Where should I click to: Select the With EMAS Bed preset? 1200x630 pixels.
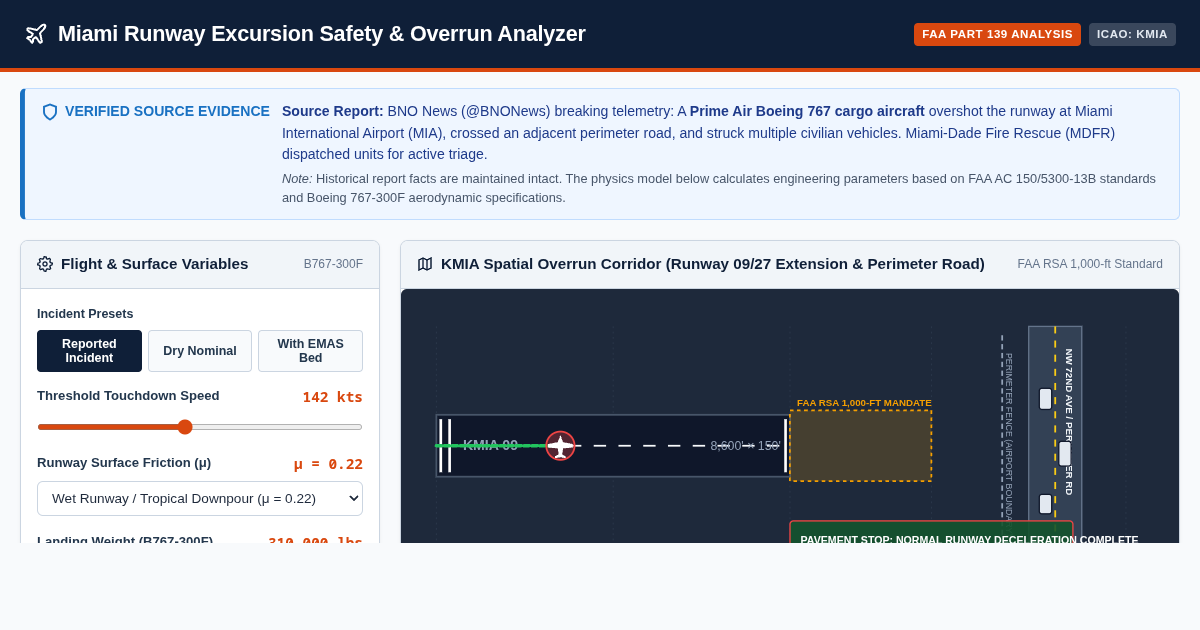click(310, 351)
